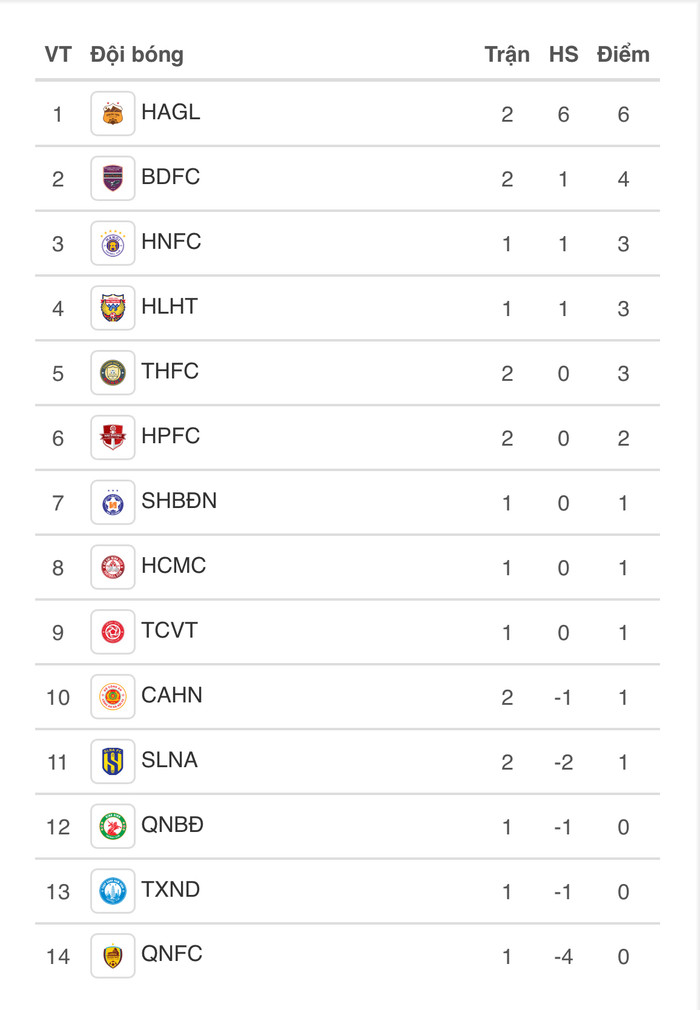
Task: Open the QNFC team name link
Action: [x=172, y=954]
